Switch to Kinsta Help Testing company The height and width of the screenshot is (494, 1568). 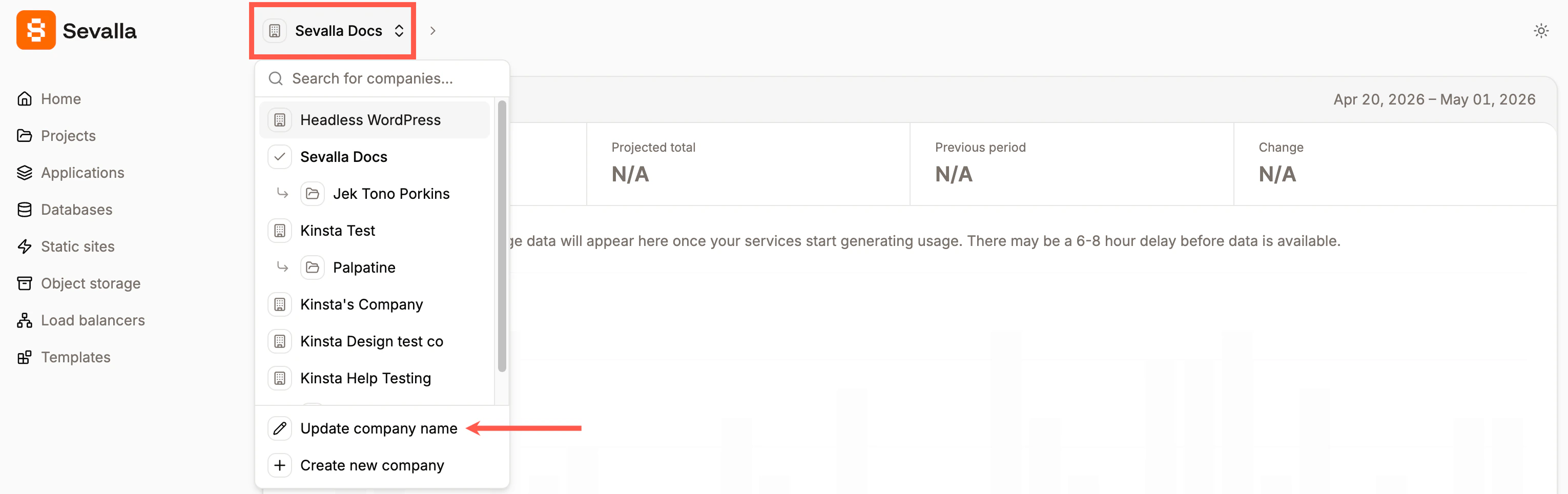point(375,378)
